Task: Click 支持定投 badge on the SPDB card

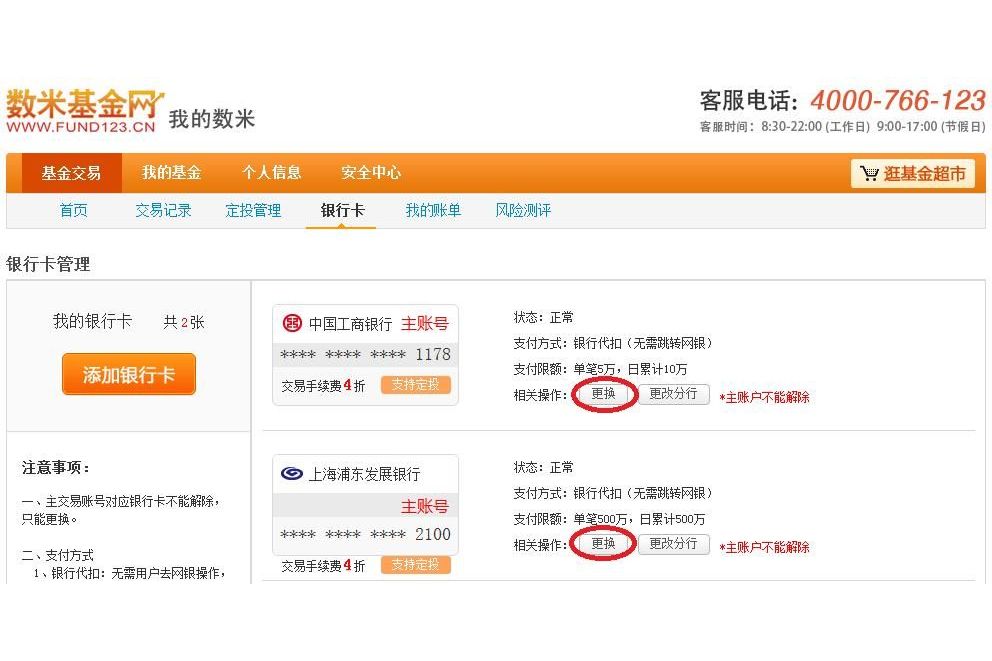Action: [x=416, y=565]
